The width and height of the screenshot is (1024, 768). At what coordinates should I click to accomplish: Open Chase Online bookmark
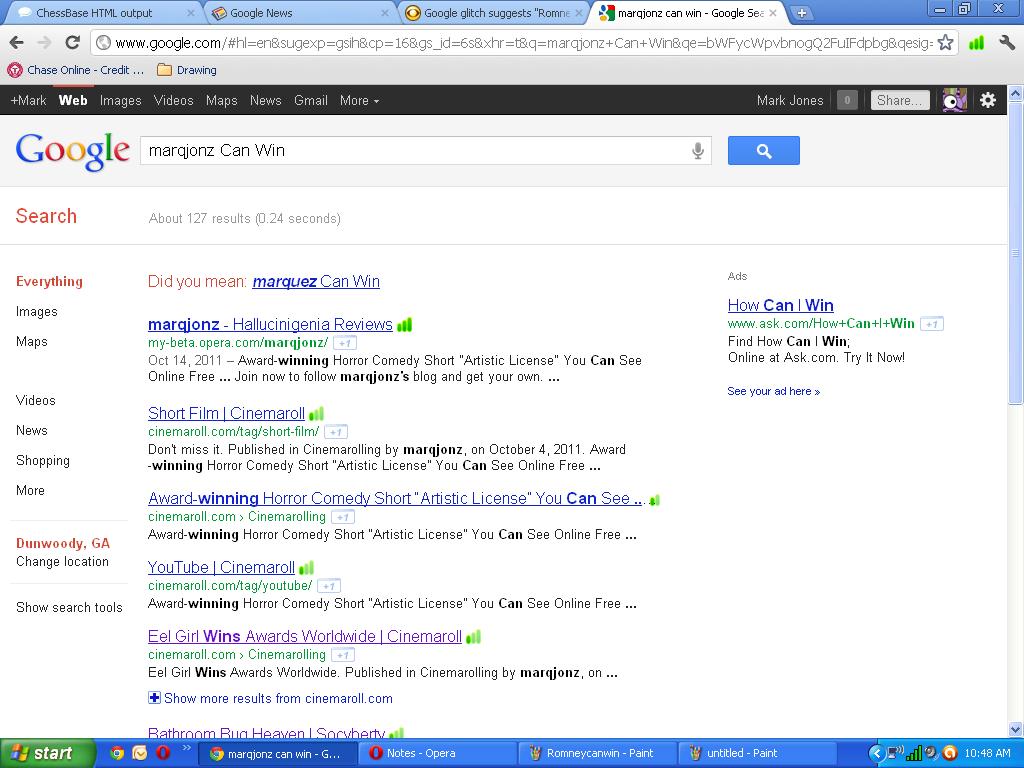[76, 70]
